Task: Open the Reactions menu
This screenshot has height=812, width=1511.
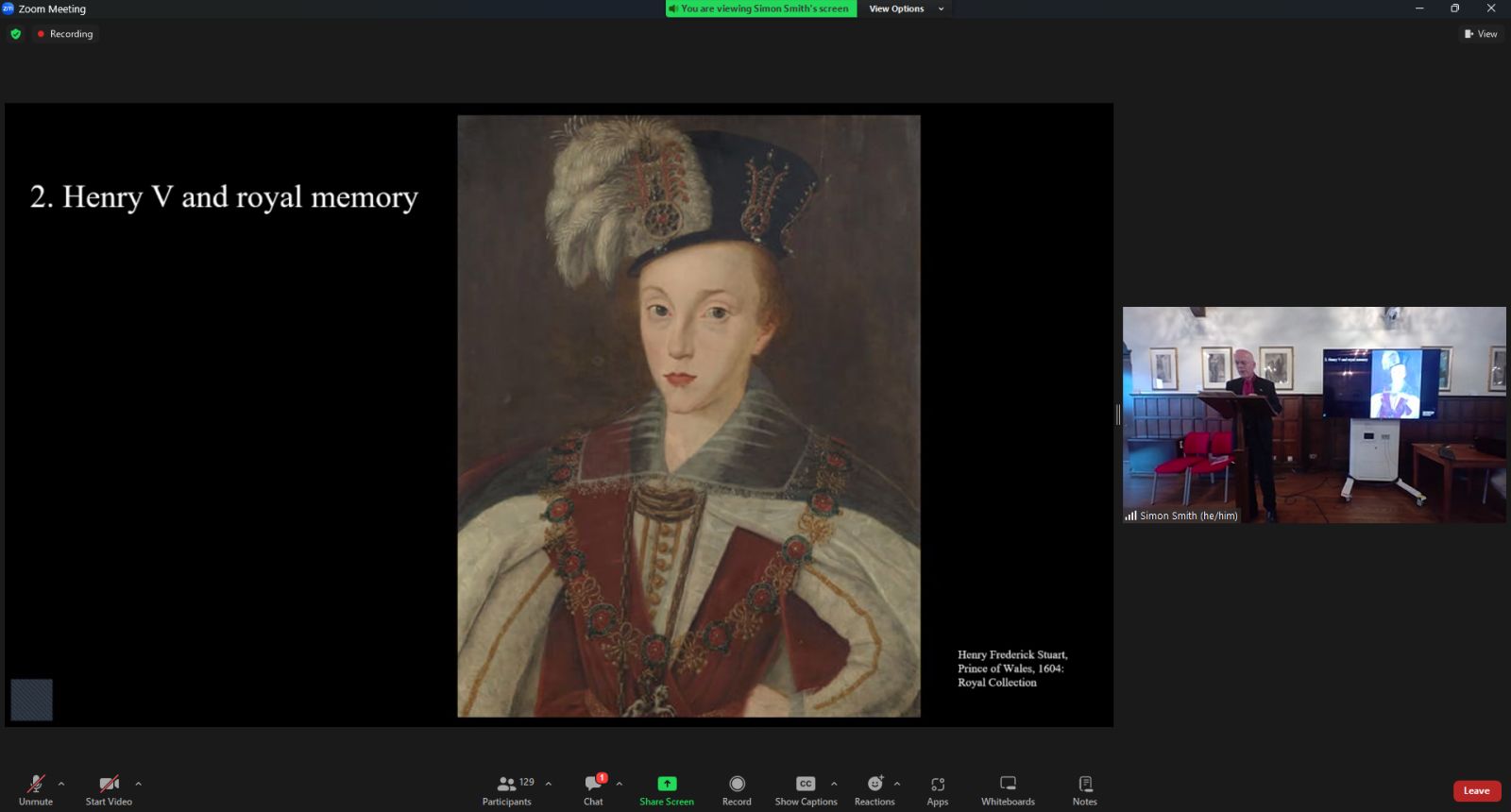Action: click(874, 789)
